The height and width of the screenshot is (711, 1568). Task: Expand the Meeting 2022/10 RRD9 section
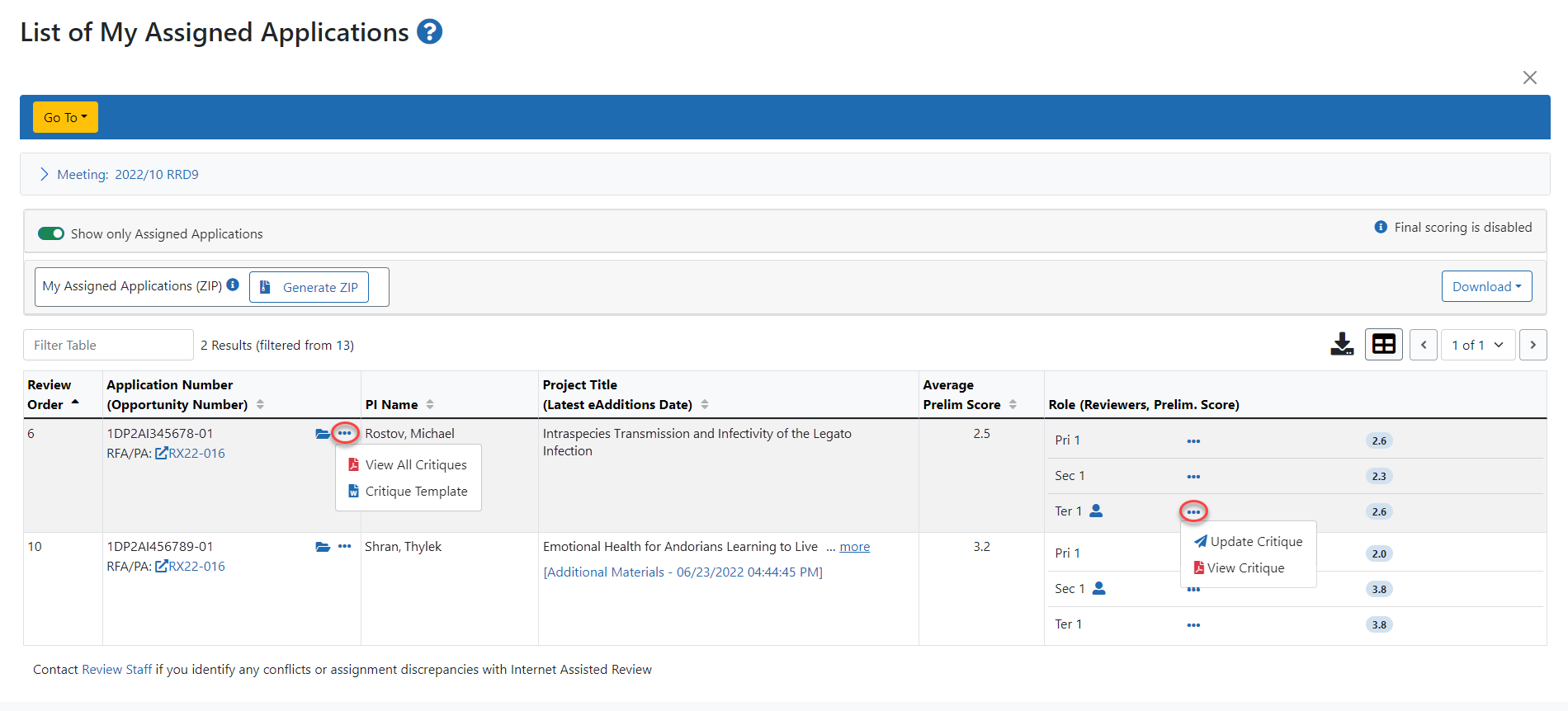[45, 175]
